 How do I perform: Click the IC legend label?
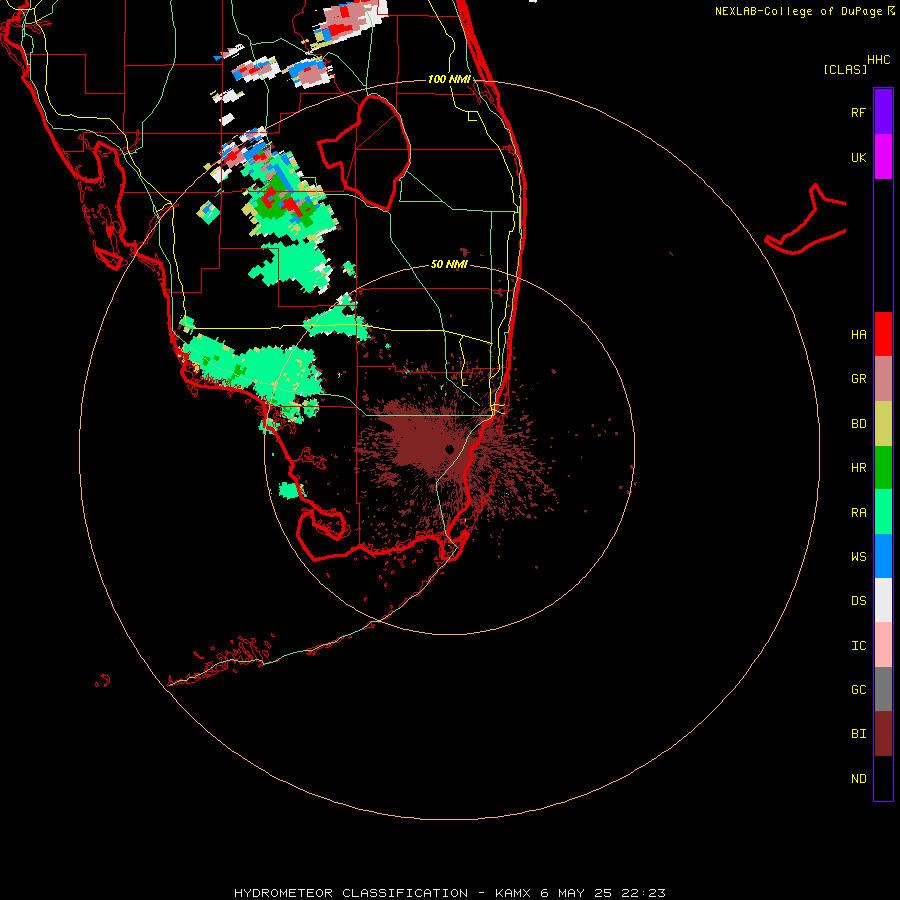[x=858, y=646]
